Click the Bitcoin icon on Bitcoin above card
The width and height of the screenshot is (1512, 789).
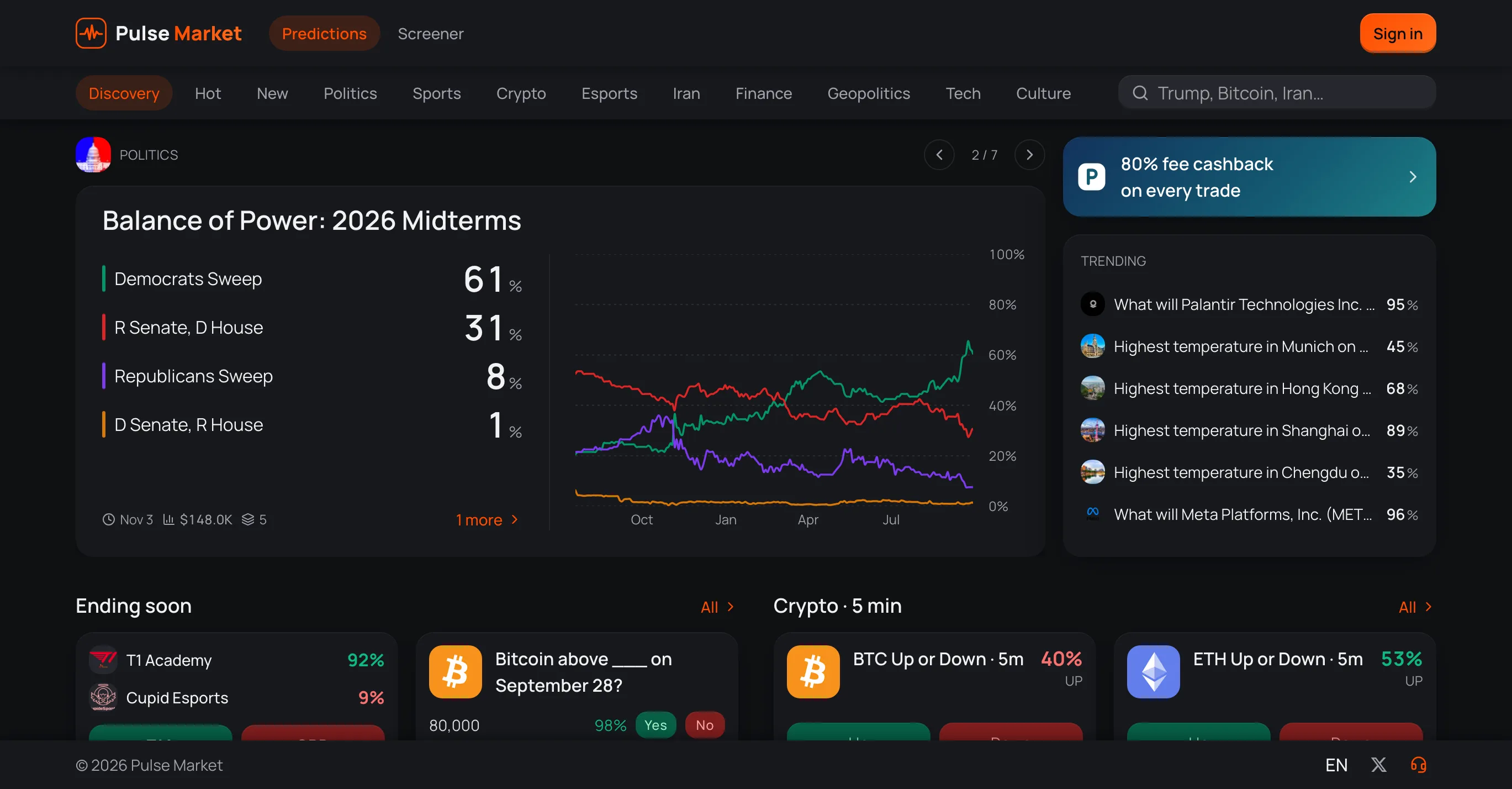tap(456, 672)
